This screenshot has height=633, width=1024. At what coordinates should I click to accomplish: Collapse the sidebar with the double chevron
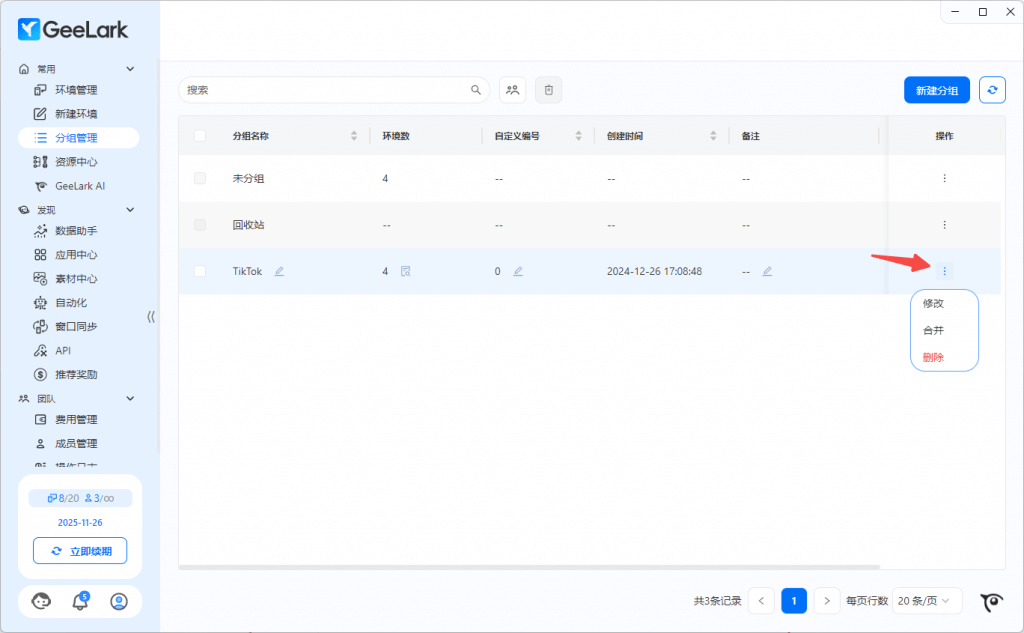click(151, 316)
